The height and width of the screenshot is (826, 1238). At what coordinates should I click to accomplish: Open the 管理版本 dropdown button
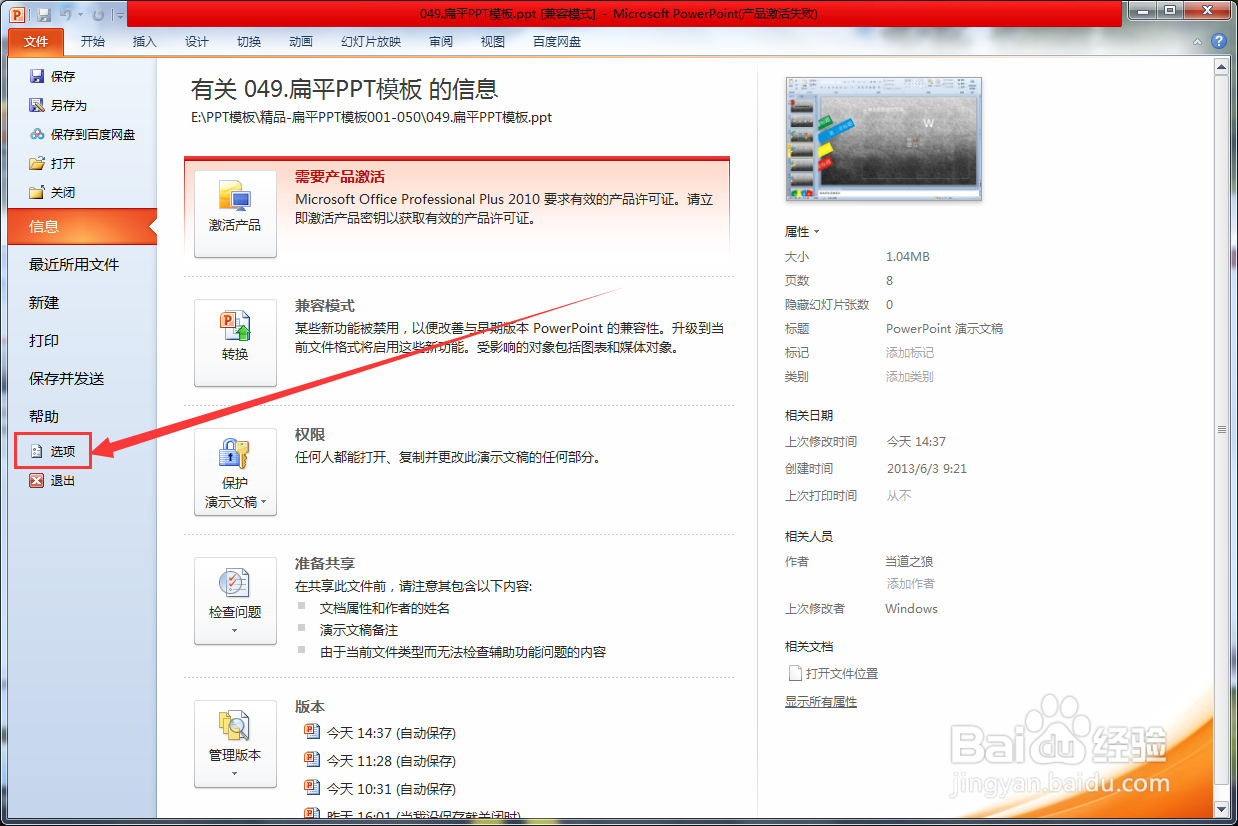[x=235, y=744]
